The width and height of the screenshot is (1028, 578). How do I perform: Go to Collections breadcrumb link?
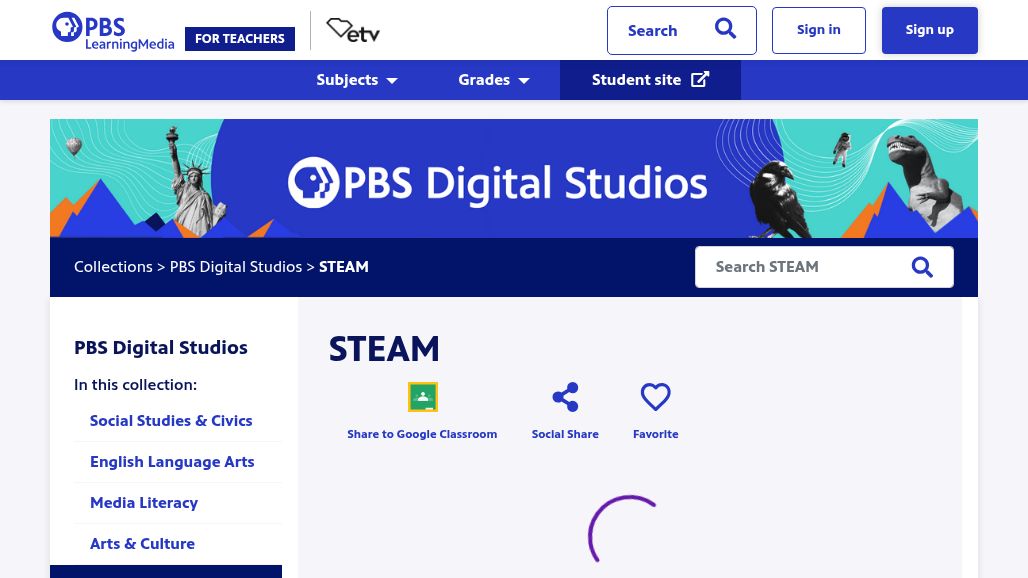click(113, 267)
